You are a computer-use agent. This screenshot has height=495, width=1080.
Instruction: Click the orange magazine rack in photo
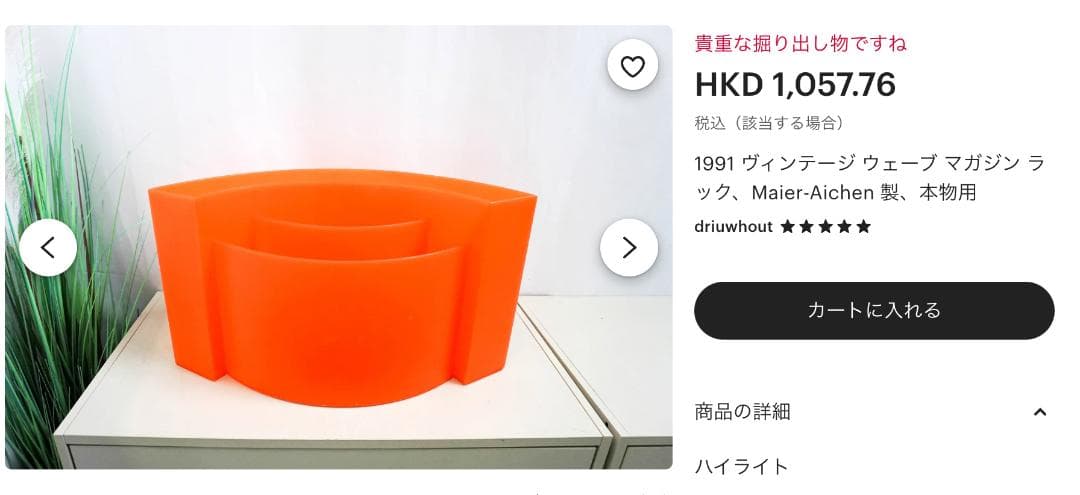[342, 286]
